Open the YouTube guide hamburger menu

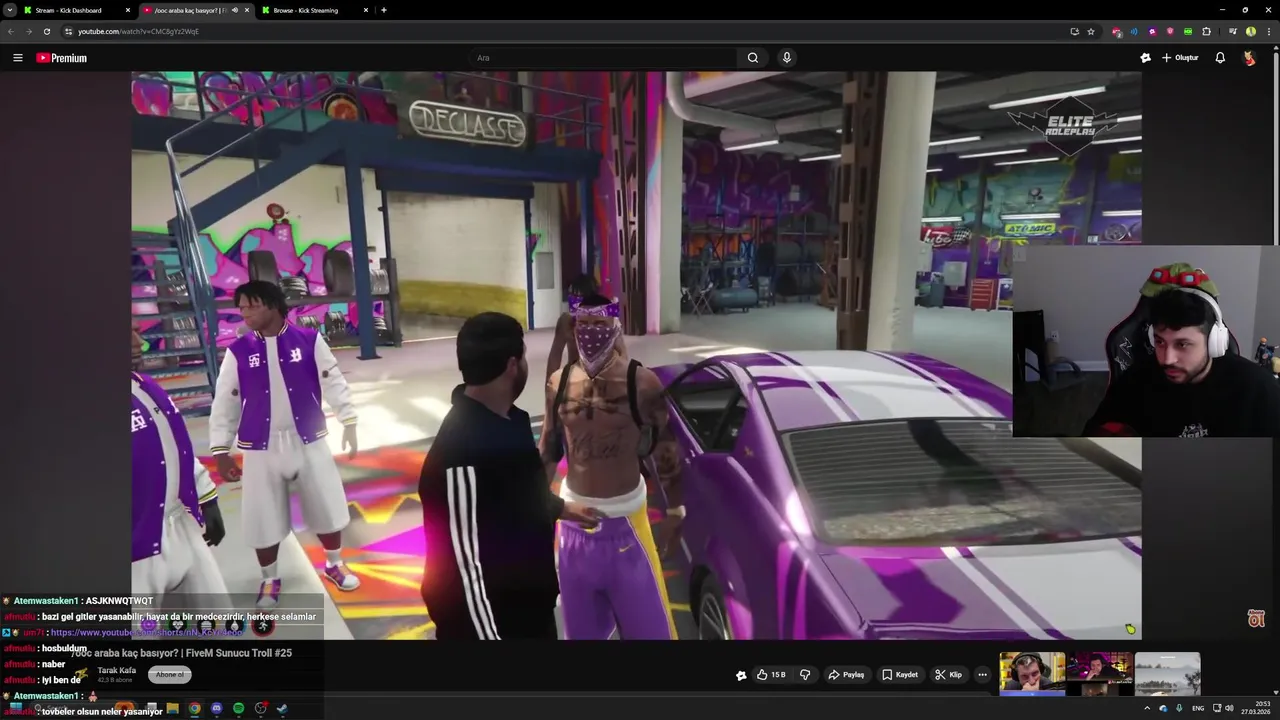click(x=17, y=58)
